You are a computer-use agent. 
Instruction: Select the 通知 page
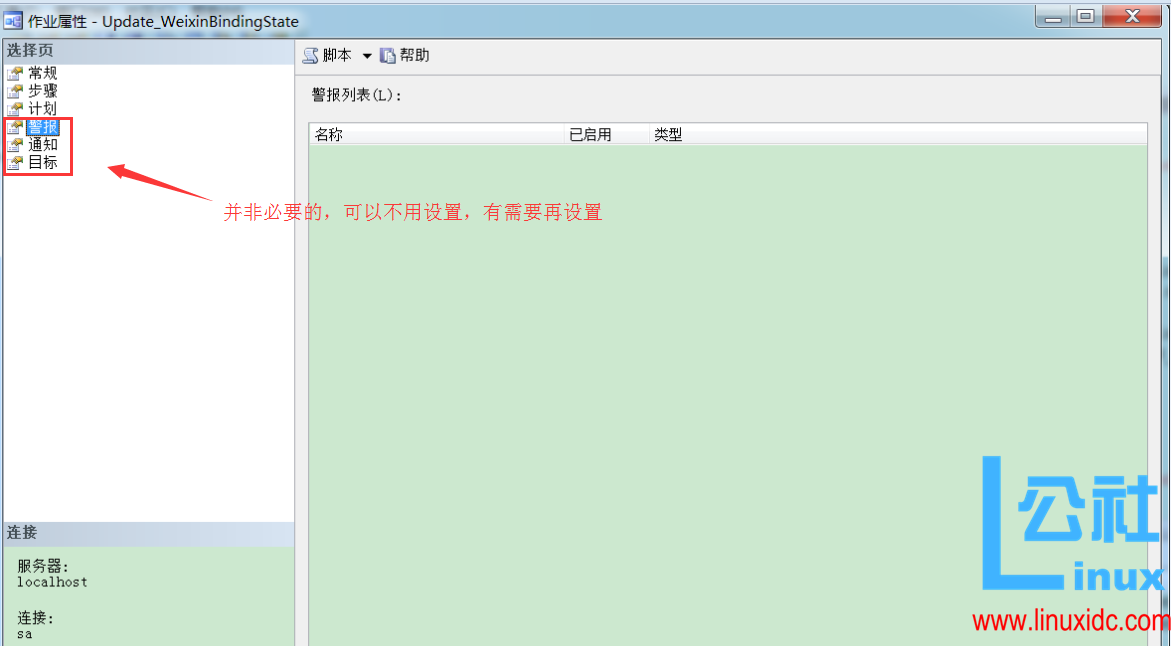[45, 145]
